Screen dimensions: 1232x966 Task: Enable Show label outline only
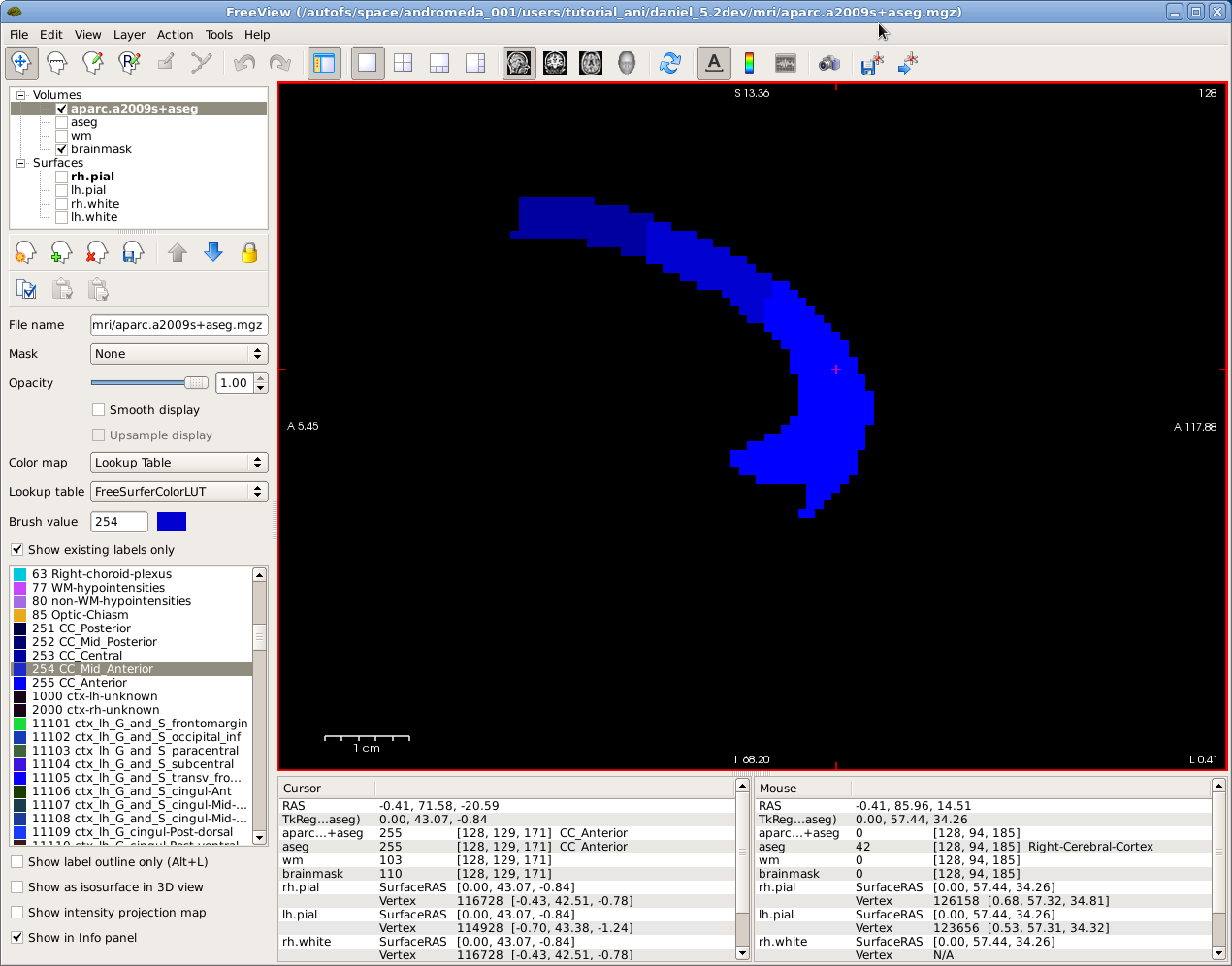(16, 862)
